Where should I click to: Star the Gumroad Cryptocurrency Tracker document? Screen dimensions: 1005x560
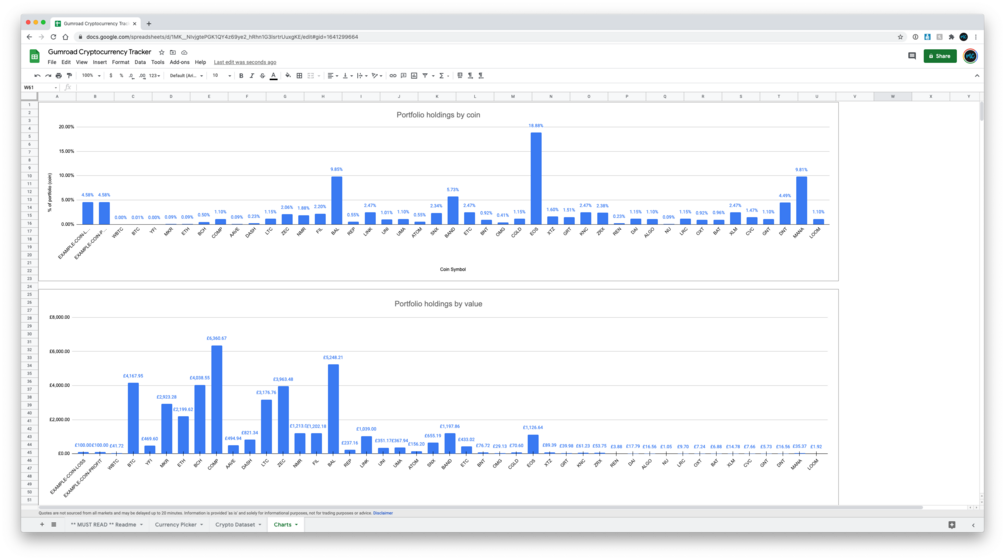coord(162,53)
